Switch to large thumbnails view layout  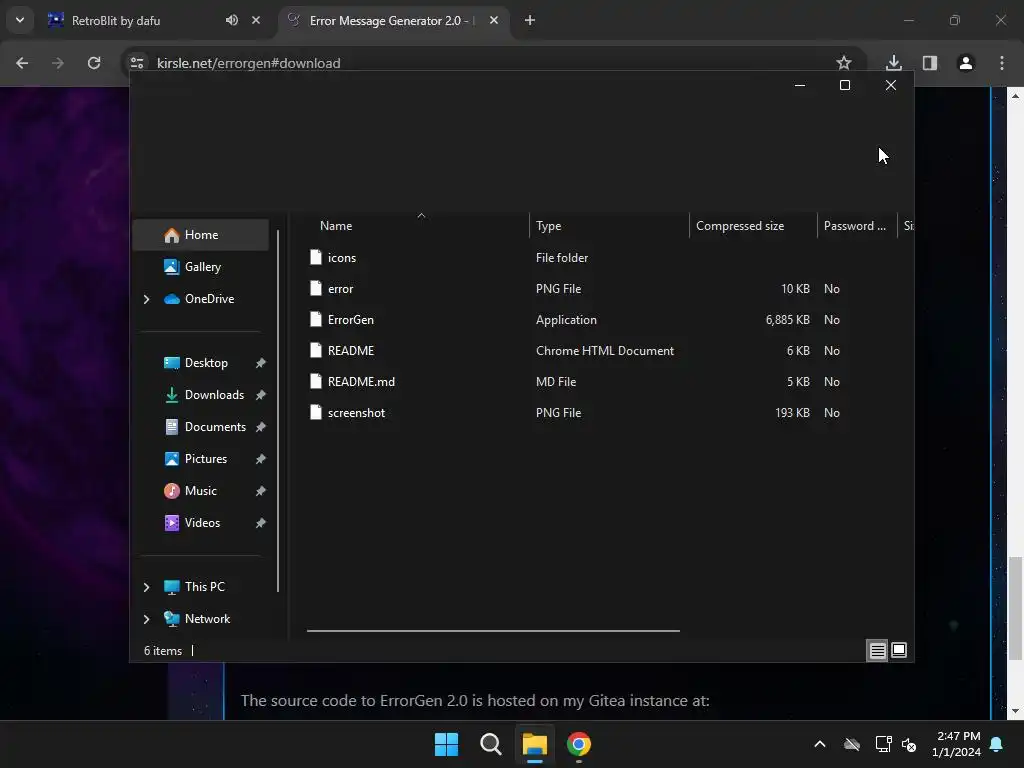click(x=899, y=650)
